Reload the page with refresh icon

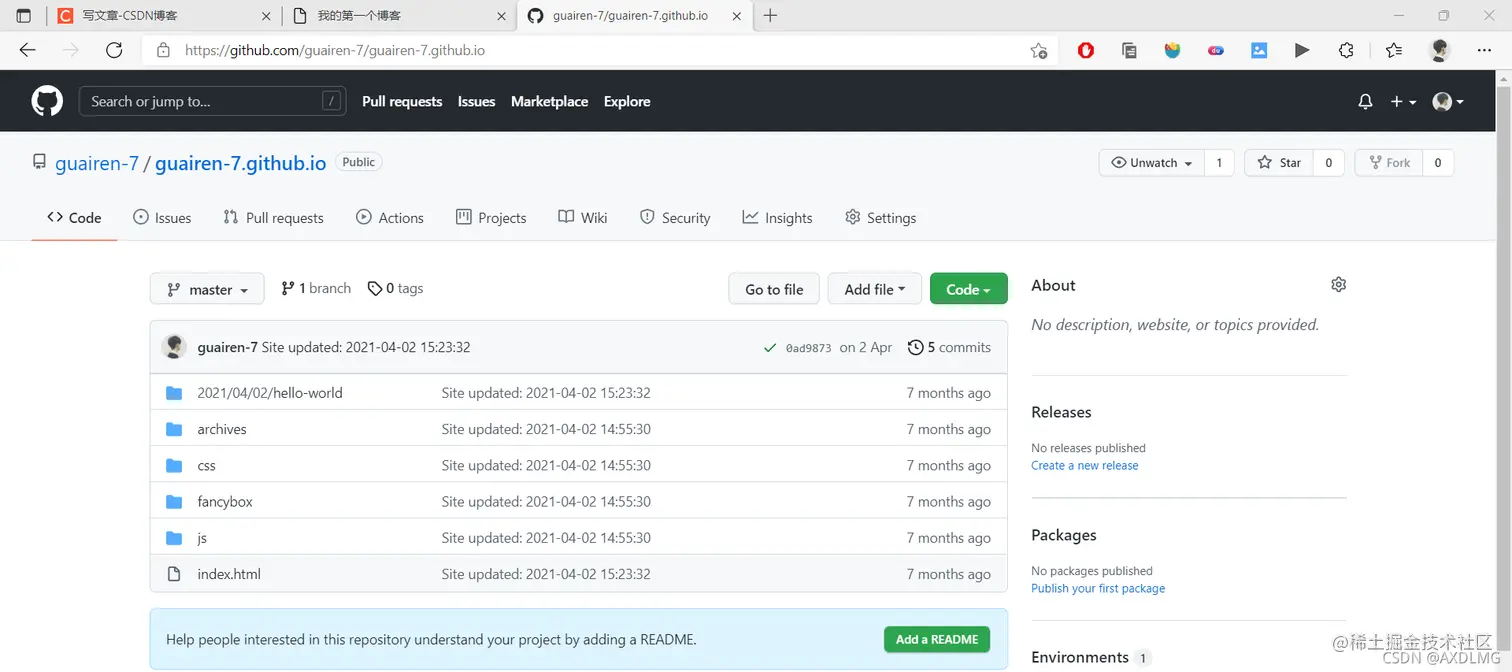coord(114,50)
